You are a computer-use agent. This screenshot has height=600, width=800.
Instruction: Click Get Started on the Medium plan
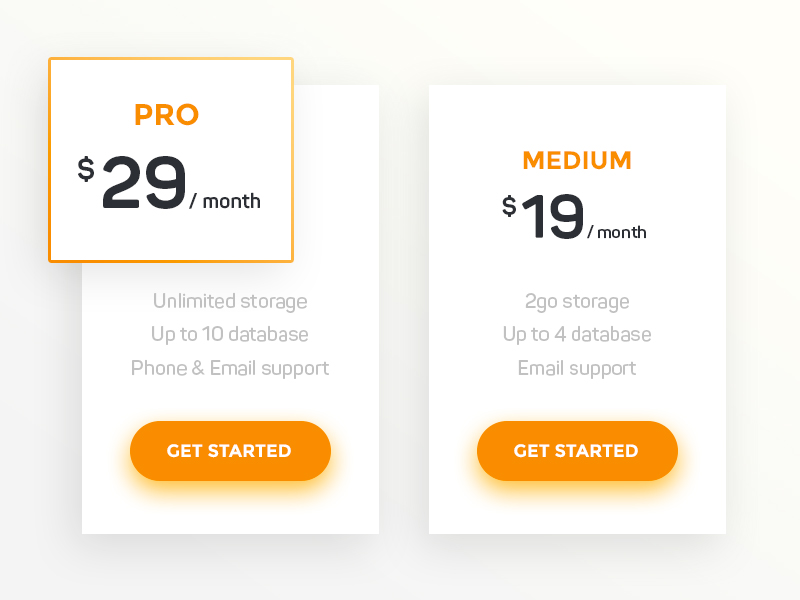[577, 451]
